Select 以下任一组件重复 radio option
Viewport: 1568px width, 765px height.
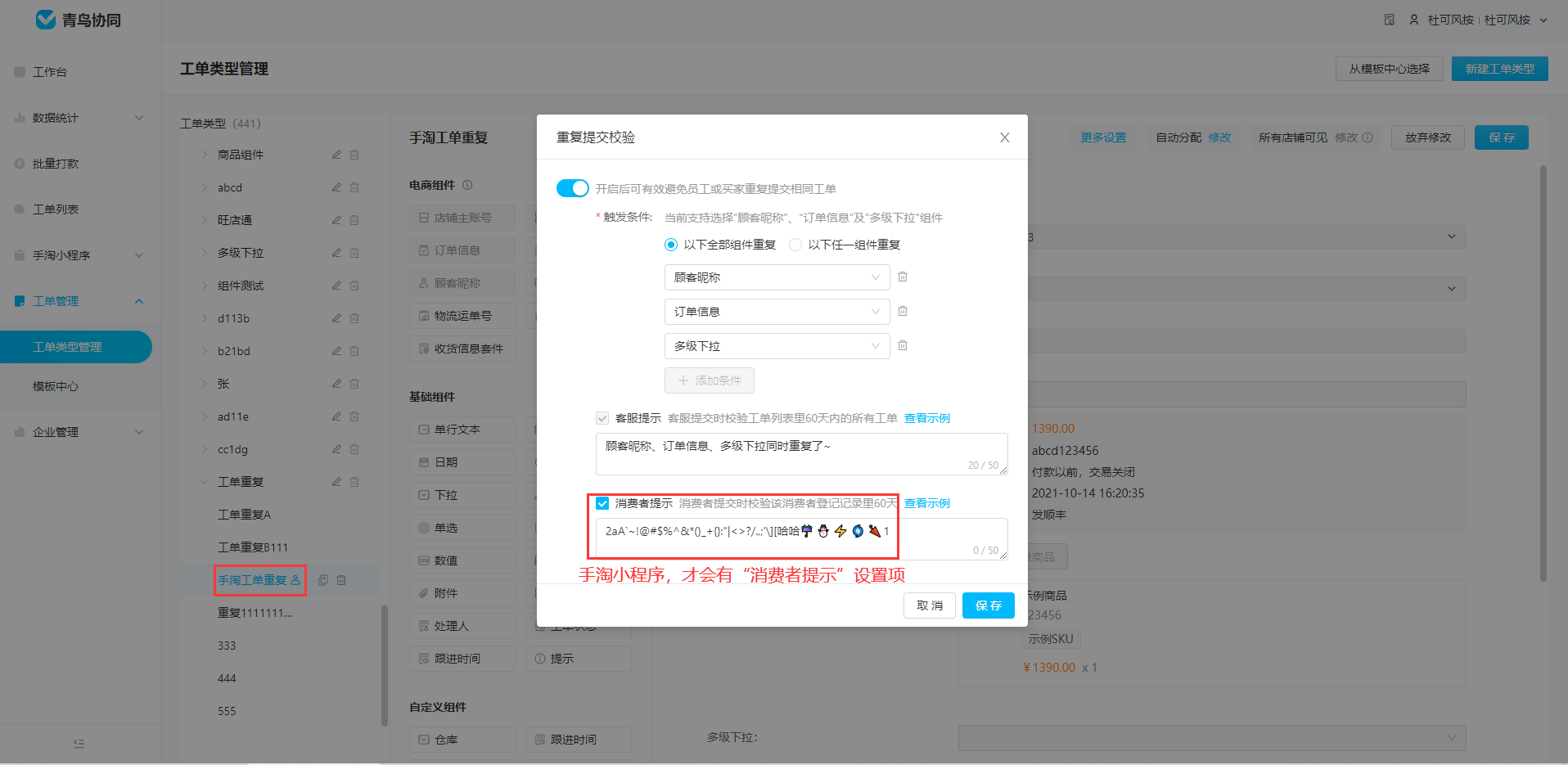tap(845, 245)
